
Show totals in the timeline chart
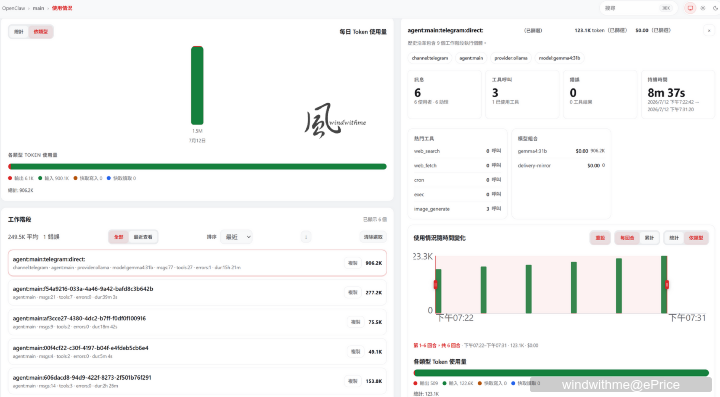(x=674, y=238)
